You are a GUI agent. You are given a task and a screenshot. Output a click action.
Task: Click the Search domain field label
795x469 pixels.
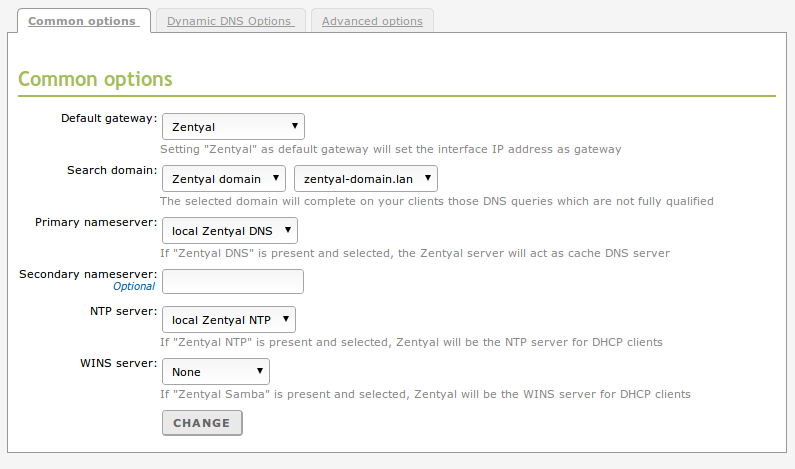112,171
